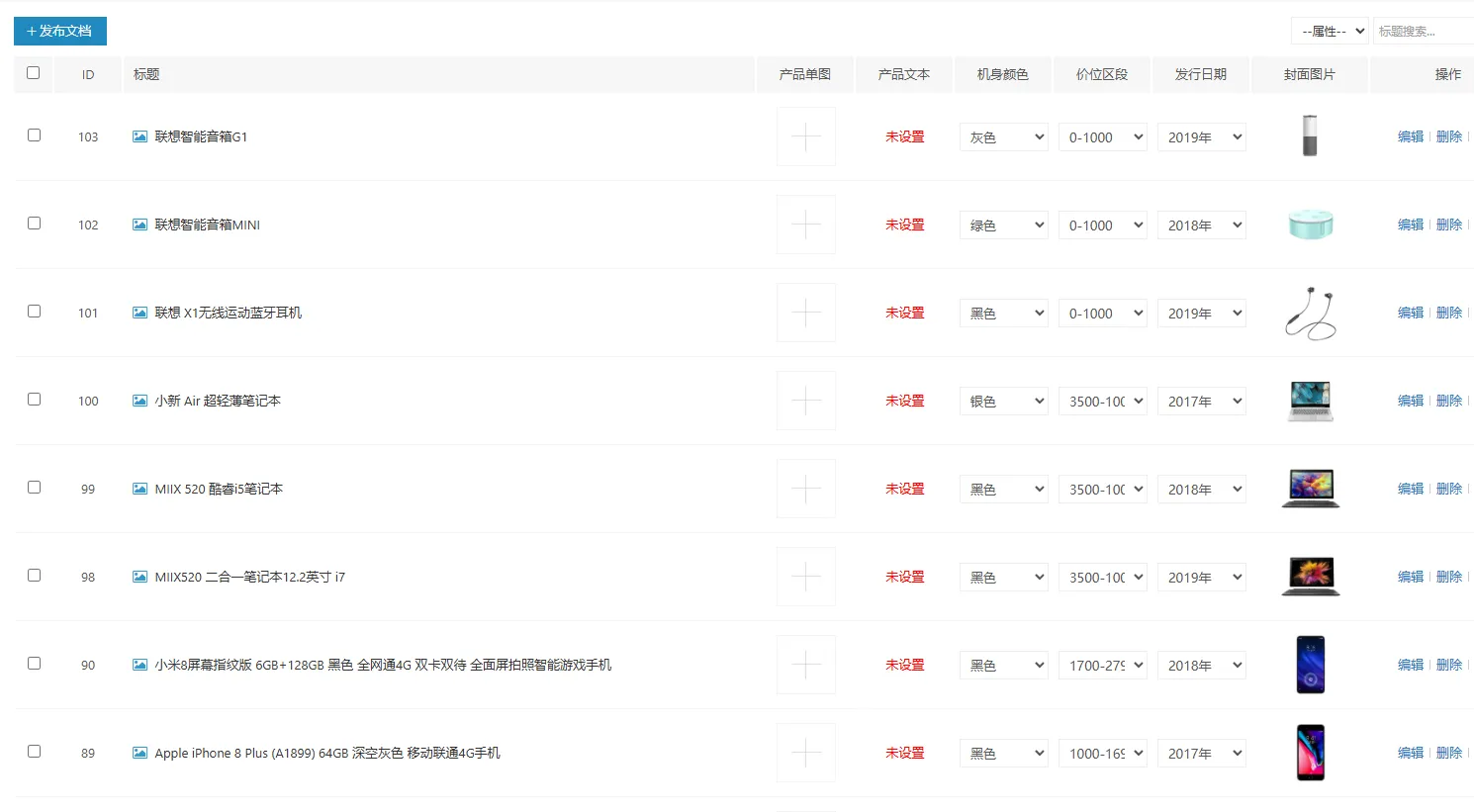Click the image icon beside 小米8屏幕指纹版
Screen dimensions: 1474x812
(139, 665)
